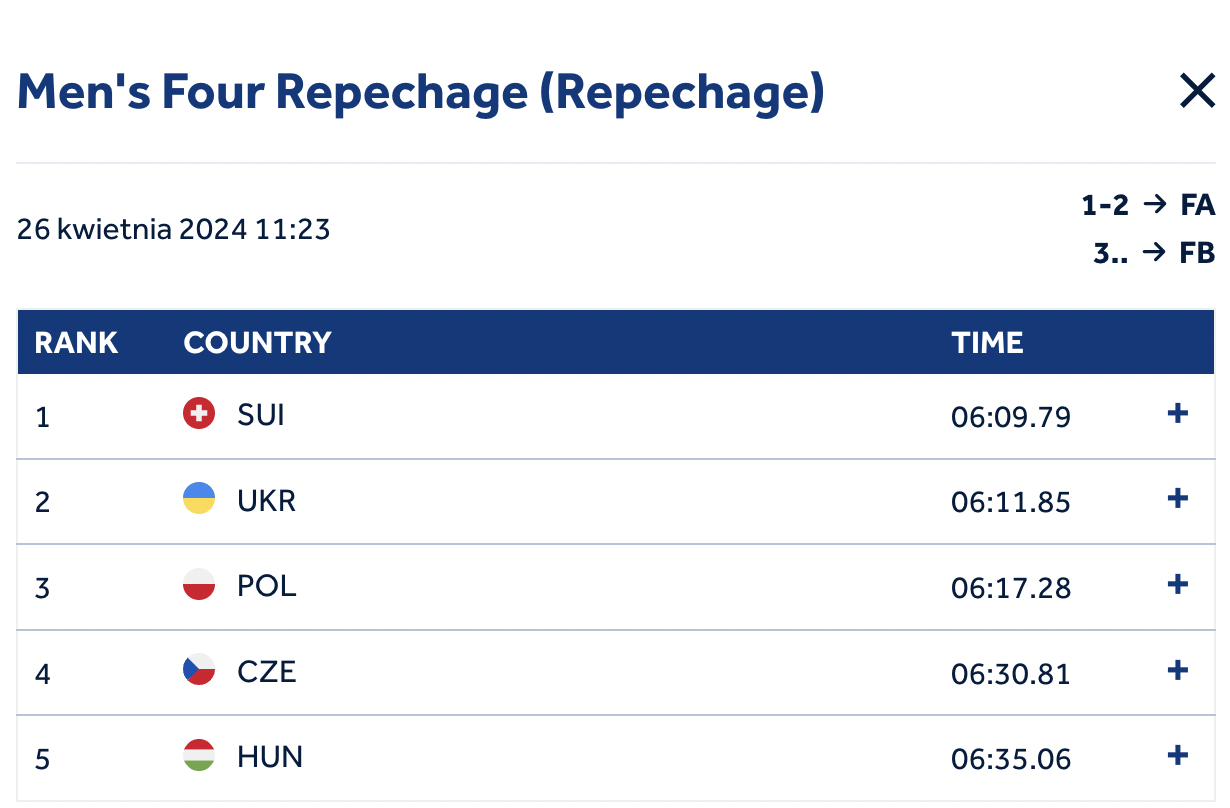Click the Czech Republic flag icon
This screenshot has width=1230, height=808.
pyautogui.click(x=199, y=669)
